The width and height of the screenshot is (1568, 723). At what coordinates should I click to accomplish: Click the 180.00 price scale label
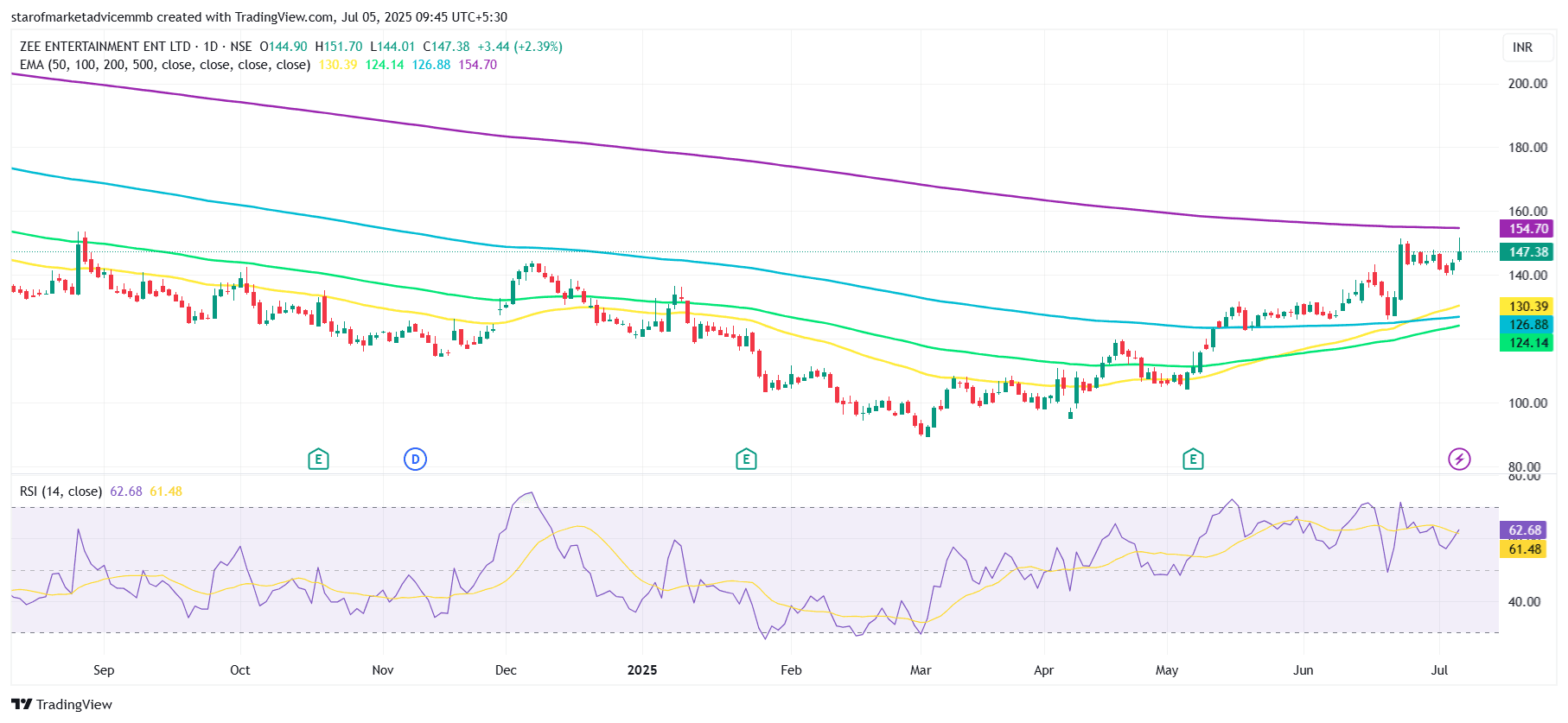coord(1527,148)
